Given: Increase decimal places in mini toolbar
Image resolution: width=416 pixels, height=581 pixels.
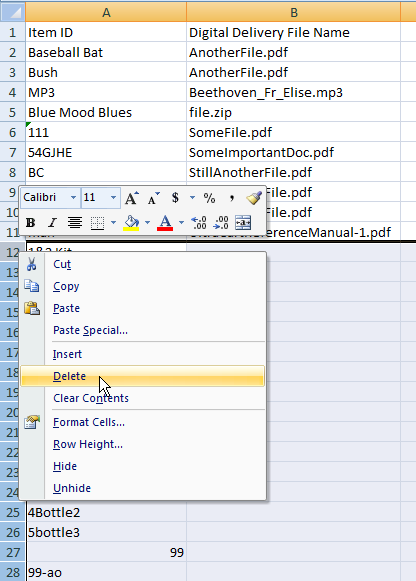Looking at the screenshot, I should pos(199,223).
